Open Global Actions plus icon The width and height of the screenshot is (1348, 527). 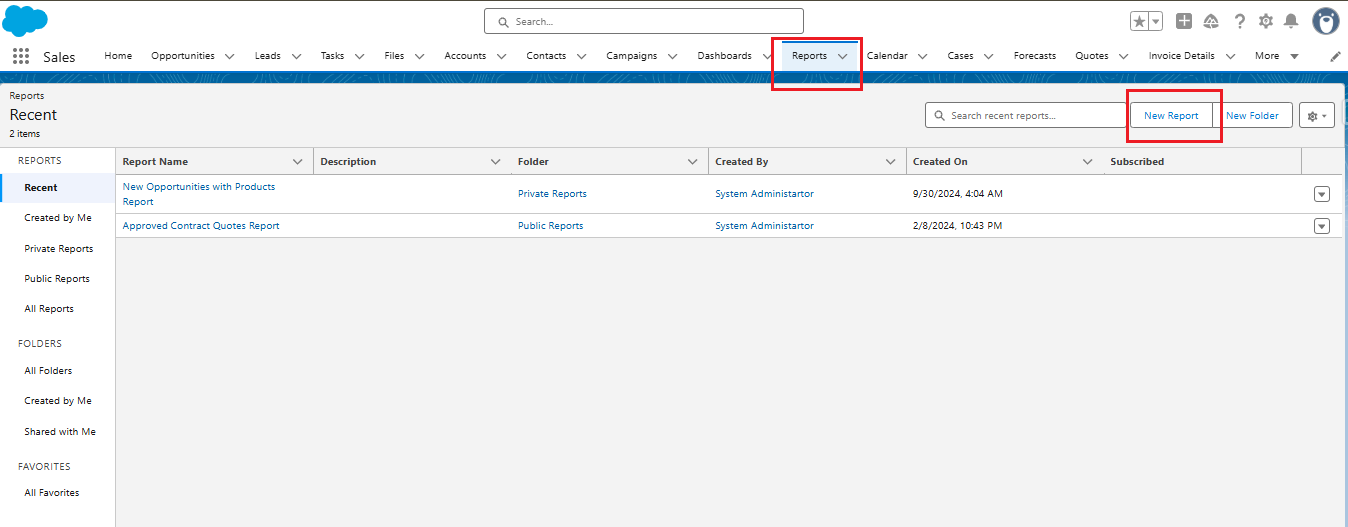coord(1184,21)
